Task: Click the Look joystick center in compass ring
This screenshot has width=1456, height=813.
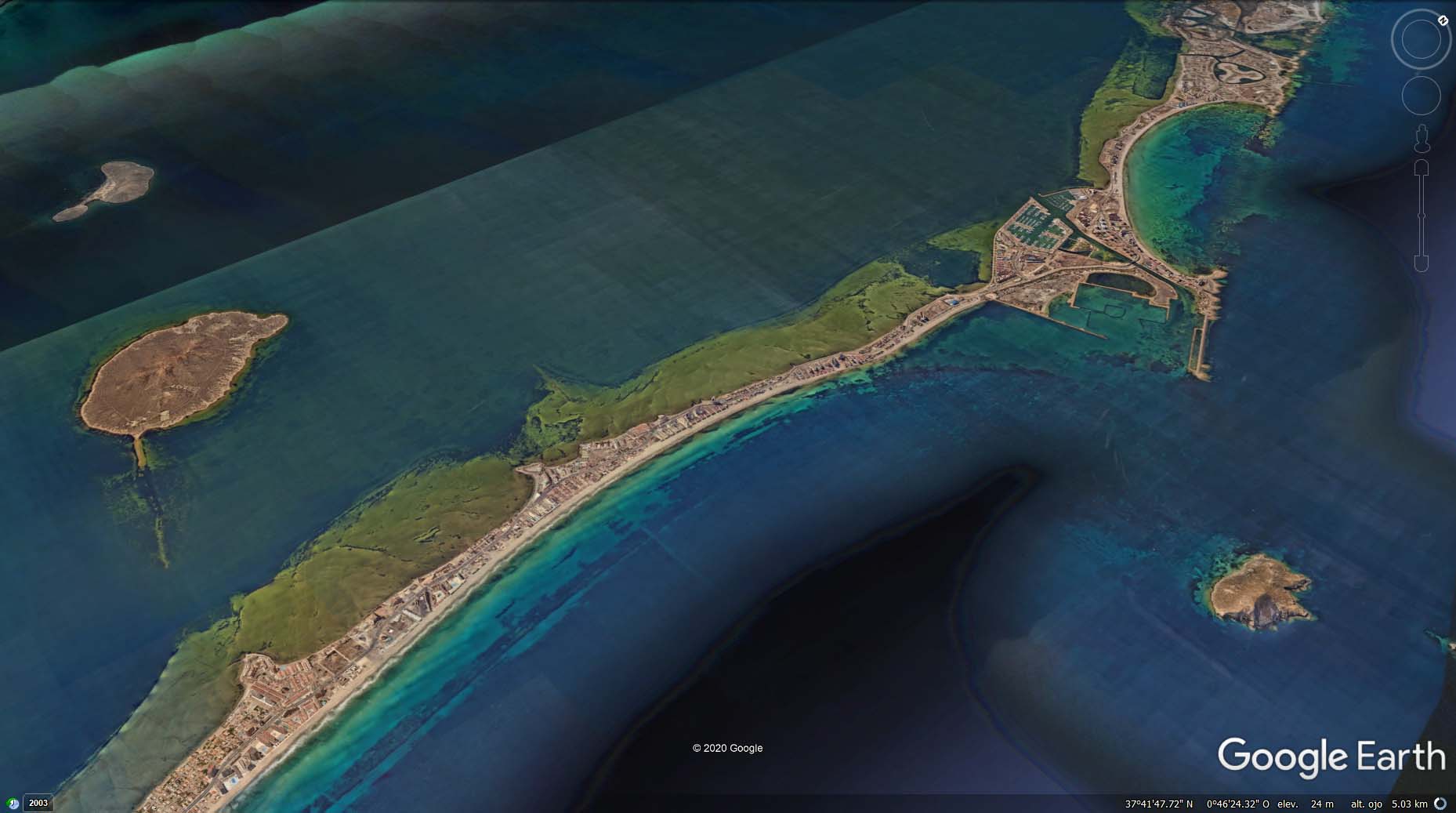Action: (x=1421, y=41)
